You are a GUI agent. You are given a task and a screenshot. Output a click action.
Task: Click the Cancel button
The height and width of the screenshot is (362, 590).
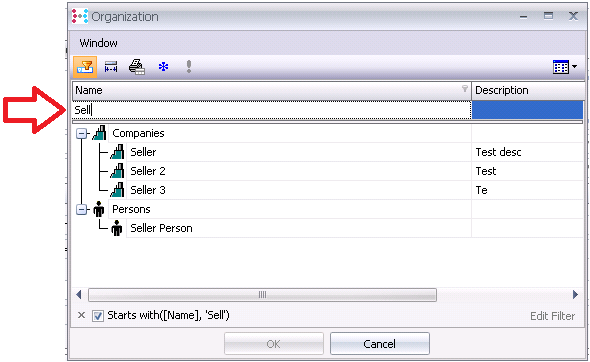point(380,344)
